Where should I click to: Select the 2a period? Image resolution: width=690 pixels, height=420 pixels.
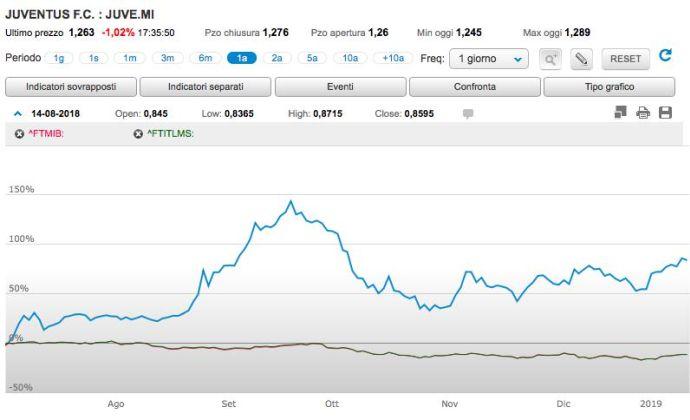tap(277, 58)
